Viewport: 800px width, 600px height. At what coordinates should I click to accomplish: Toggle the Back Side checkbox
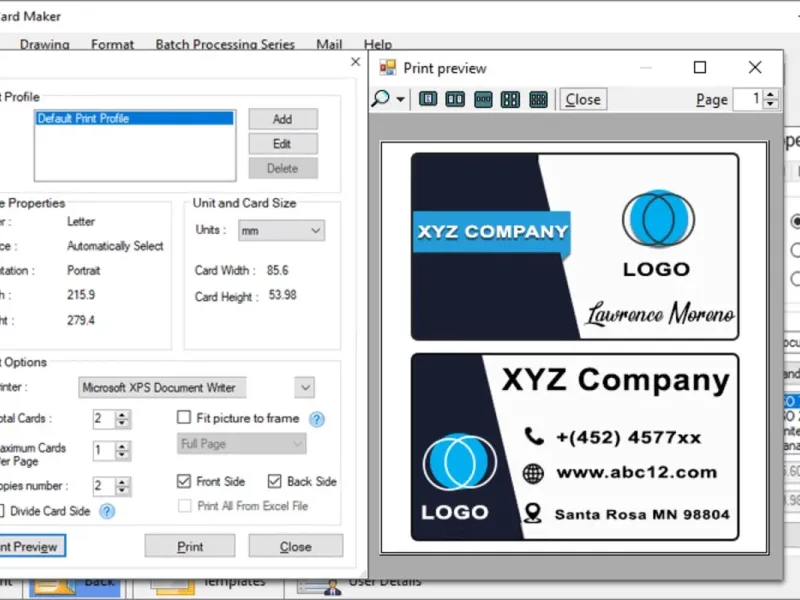click(274, 481)
